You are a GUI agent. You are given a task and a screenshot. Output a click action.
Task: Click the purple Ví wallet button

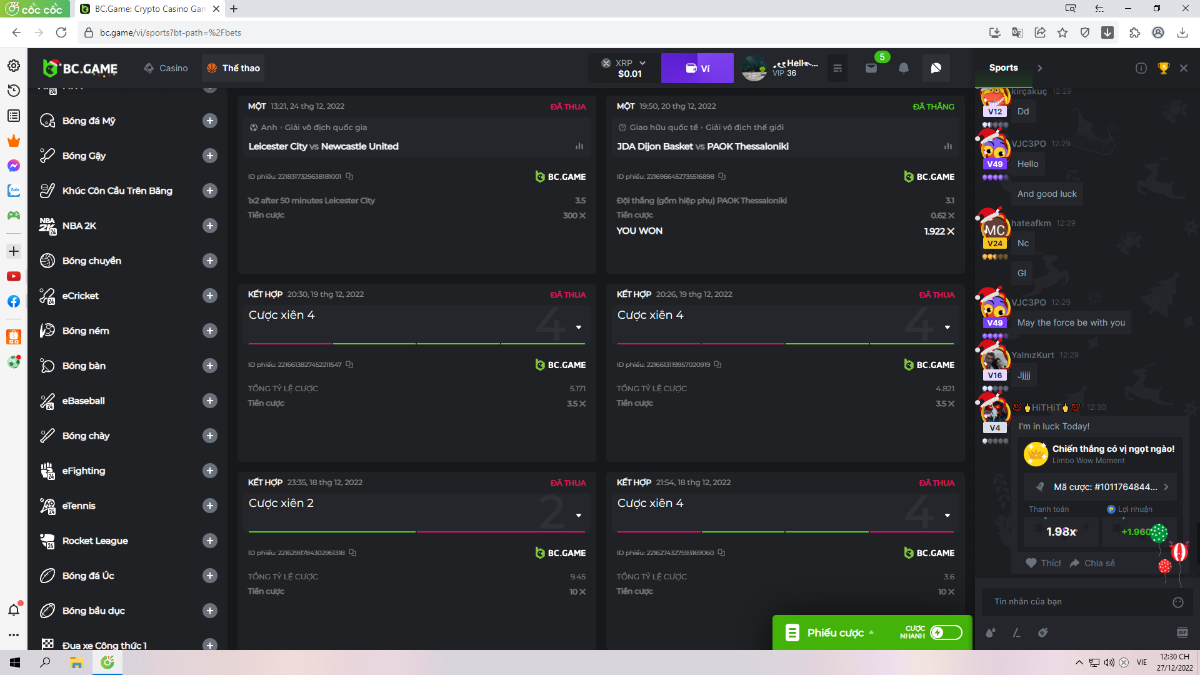coord(697,68)
